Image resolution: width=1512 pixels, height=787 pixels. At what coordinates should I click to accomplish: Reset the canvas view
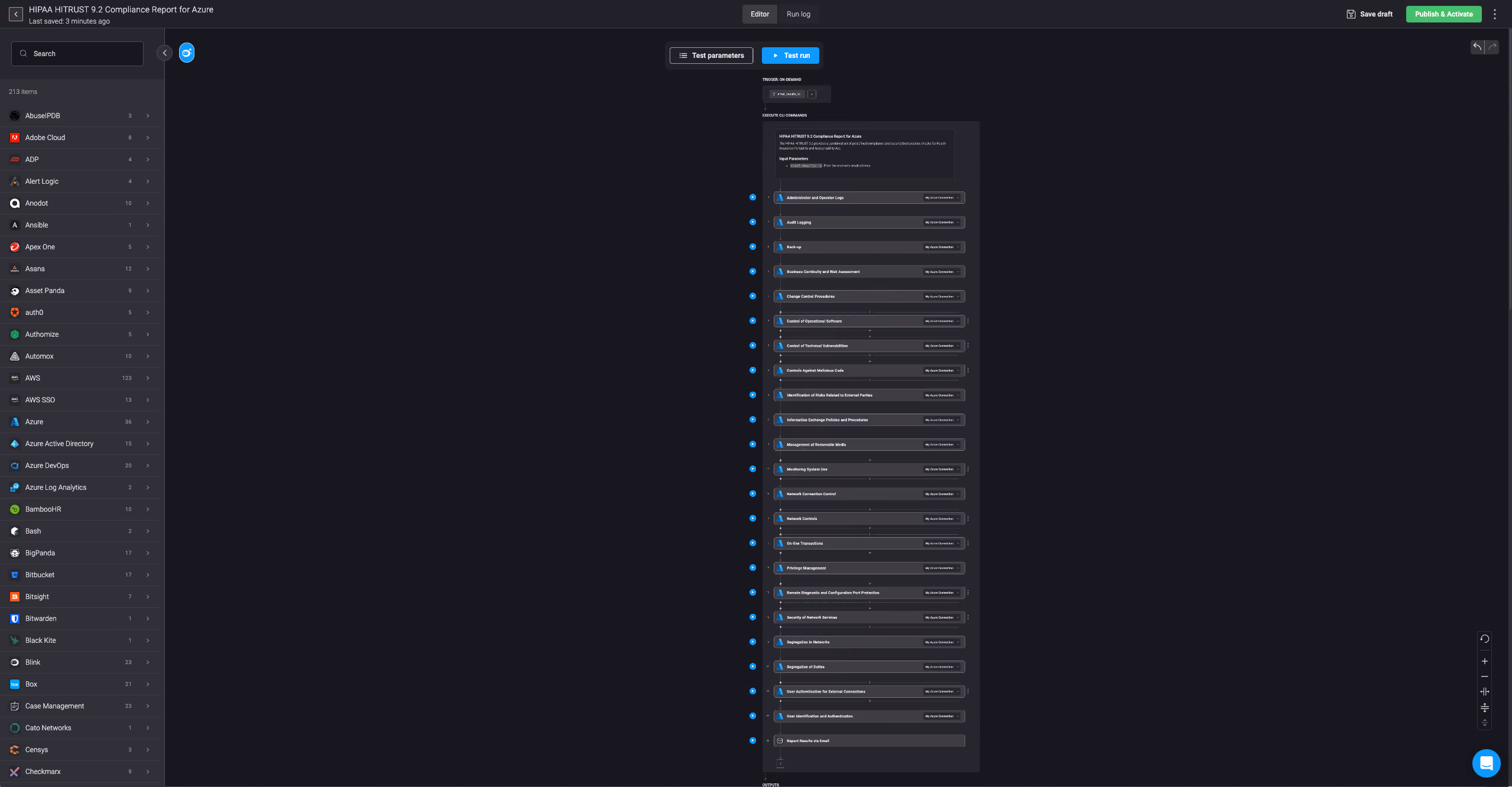pyautogui.click(x=1484, y=639)
